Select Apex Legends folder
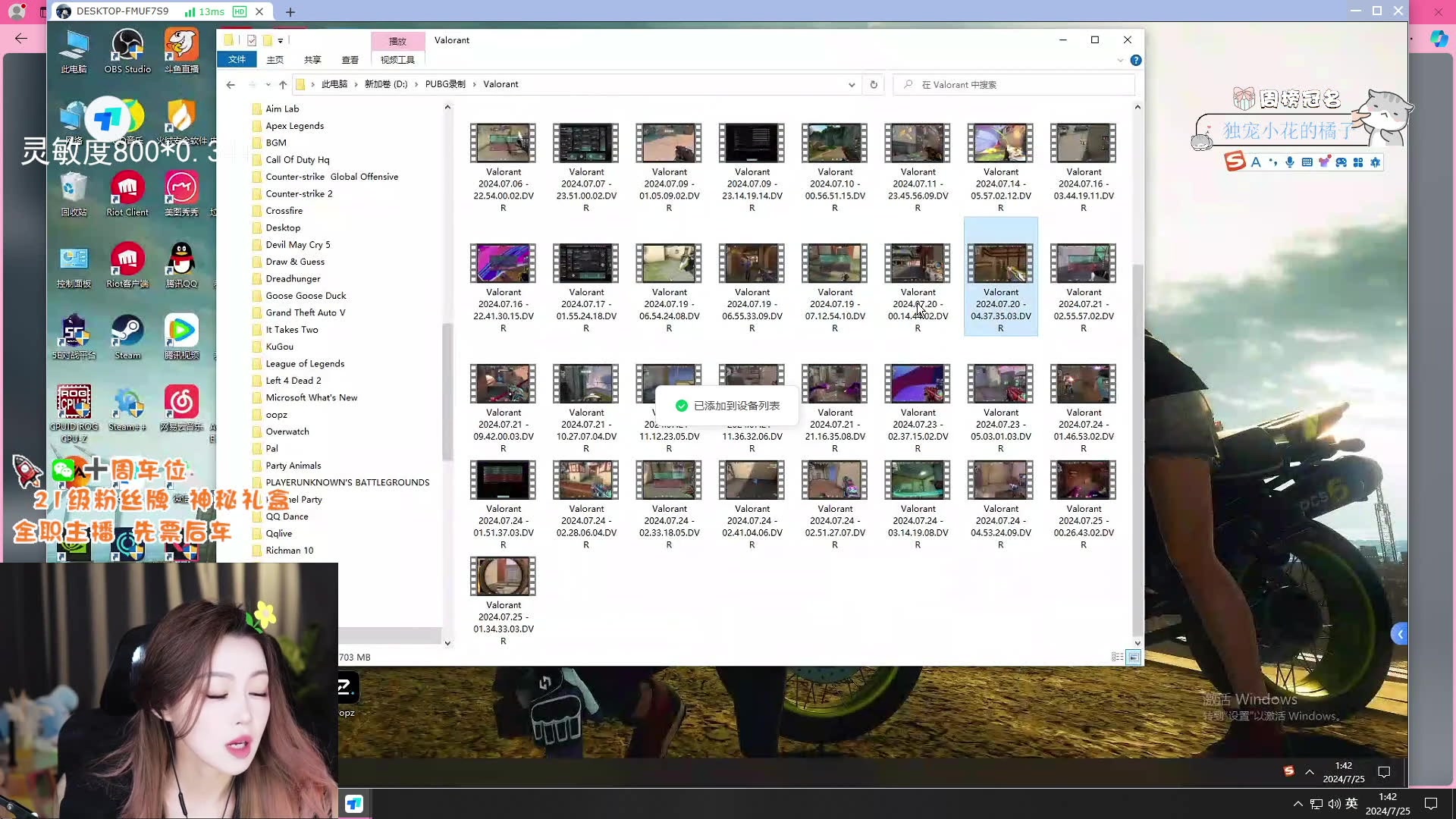 pyautogui.click(x=294, y=126)
